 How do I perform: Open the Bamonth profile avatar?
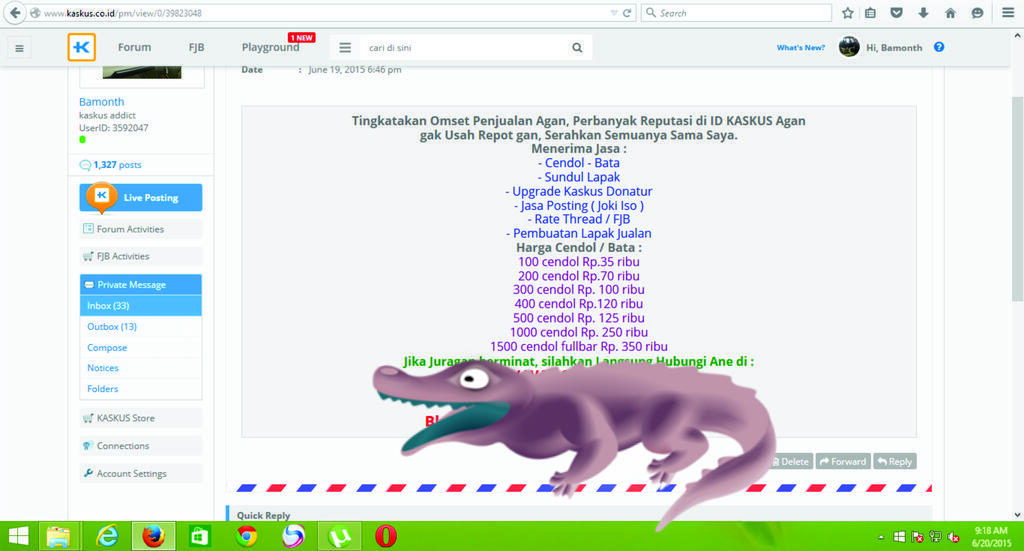[x=849, y=47]
